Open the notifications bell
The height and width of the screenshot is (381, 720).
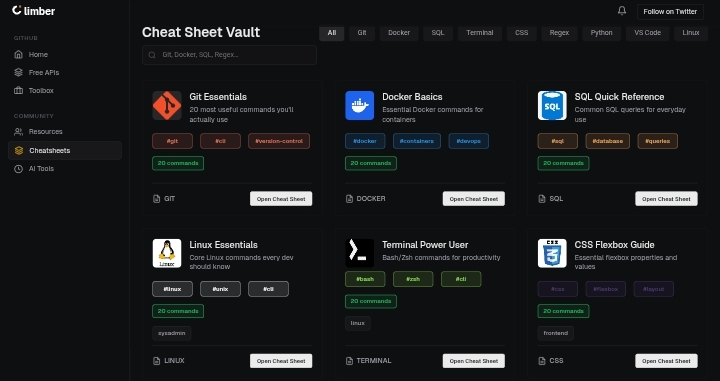pyautogui.click(x=622, y=11)
